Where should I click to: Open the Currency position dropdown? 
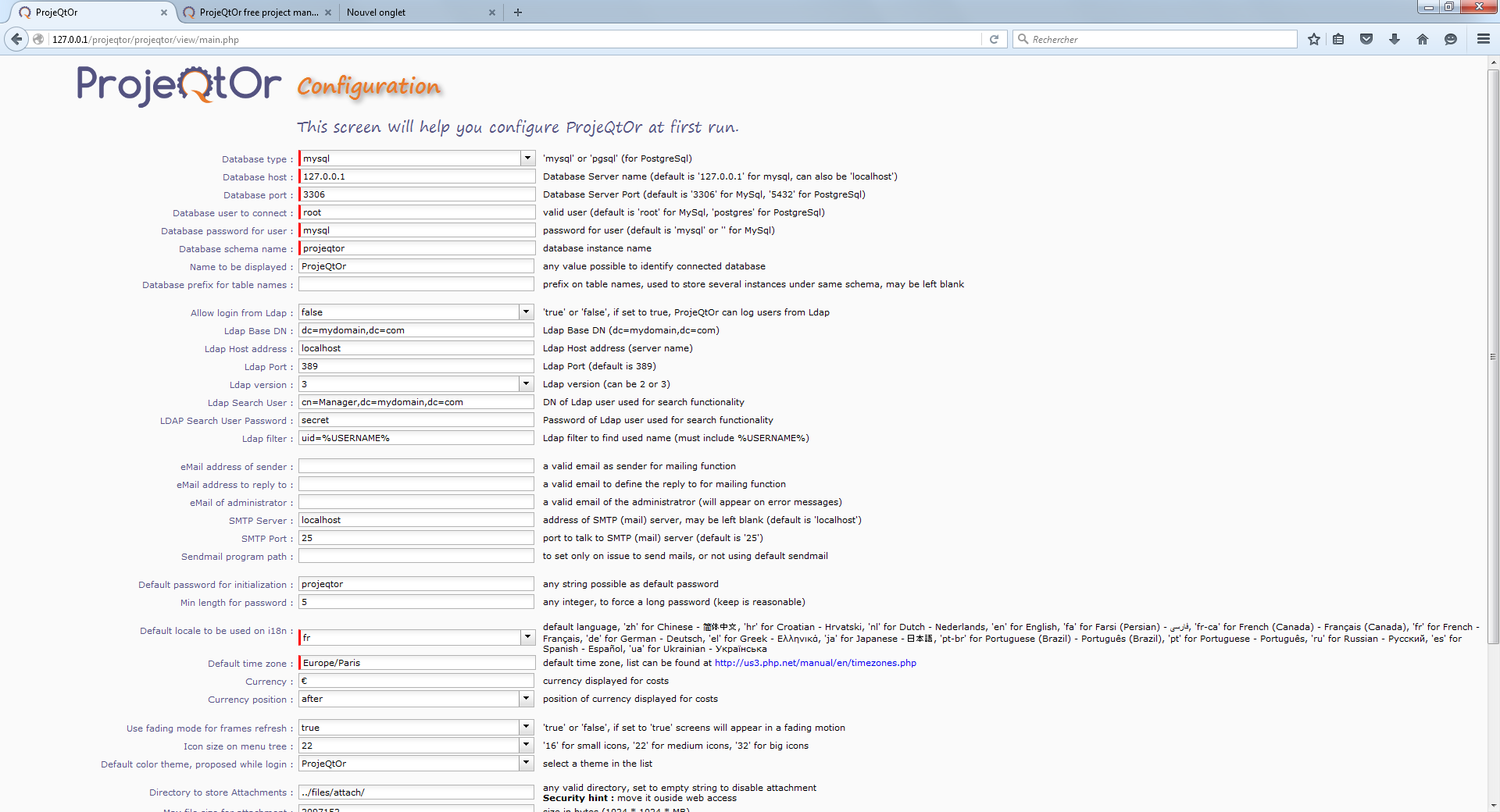(526, 699)
